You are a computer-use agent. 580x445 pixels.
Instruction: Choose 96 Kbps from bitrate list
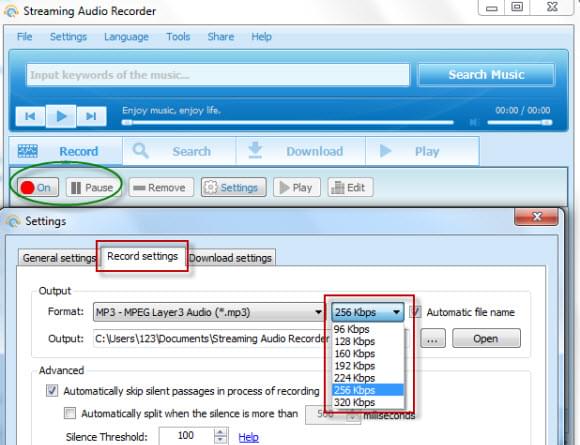(368, 329)
